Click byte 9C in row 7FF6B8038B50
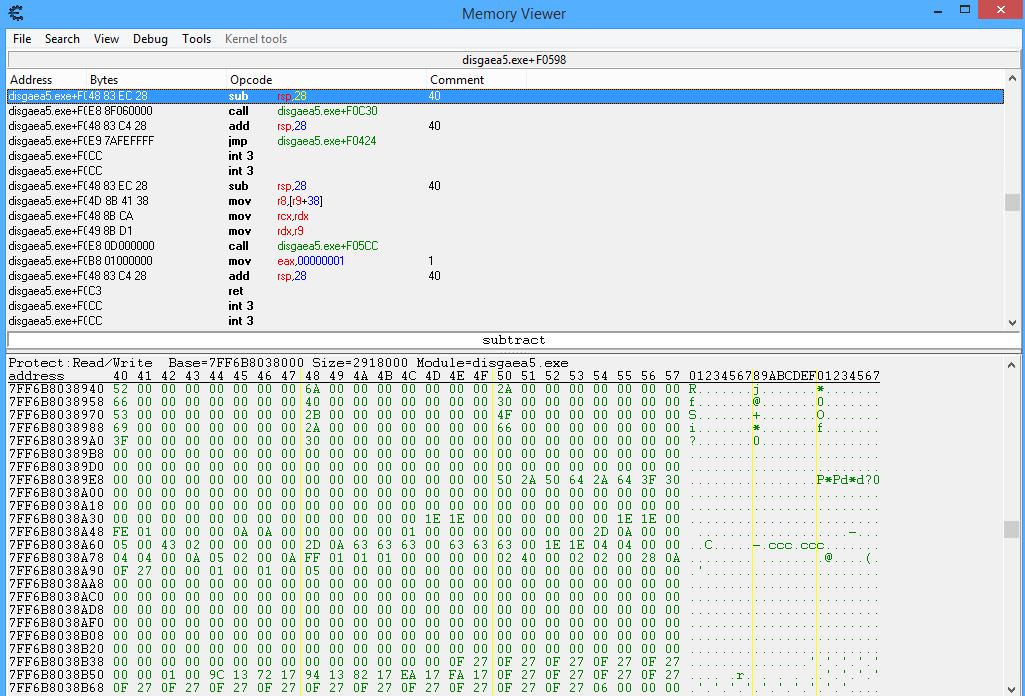This screenshot has width=1025, height=696. tap(216, 675)
